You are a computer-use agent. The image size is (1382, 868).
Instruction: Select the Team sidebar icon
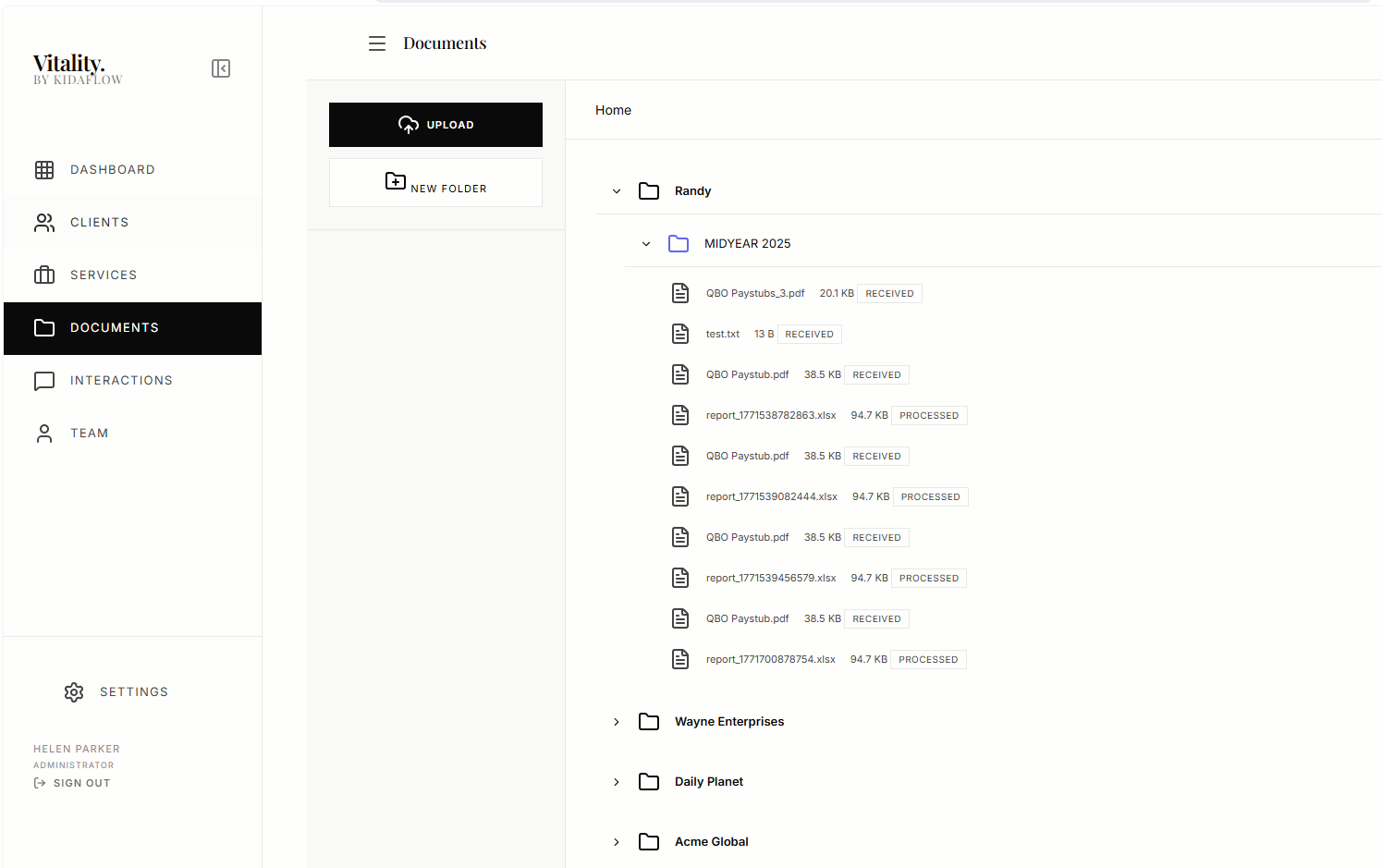coord(44,433)
